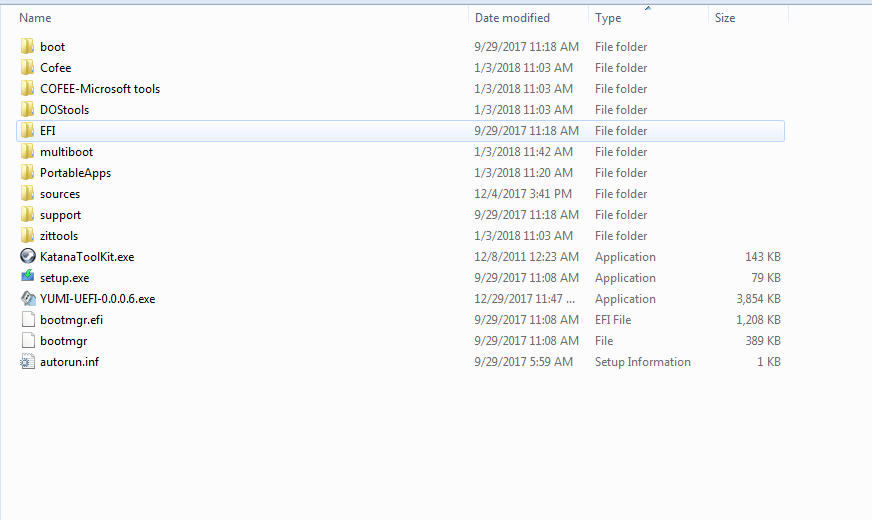Click the 'bootmgr.efi' file name

[71, 320]
